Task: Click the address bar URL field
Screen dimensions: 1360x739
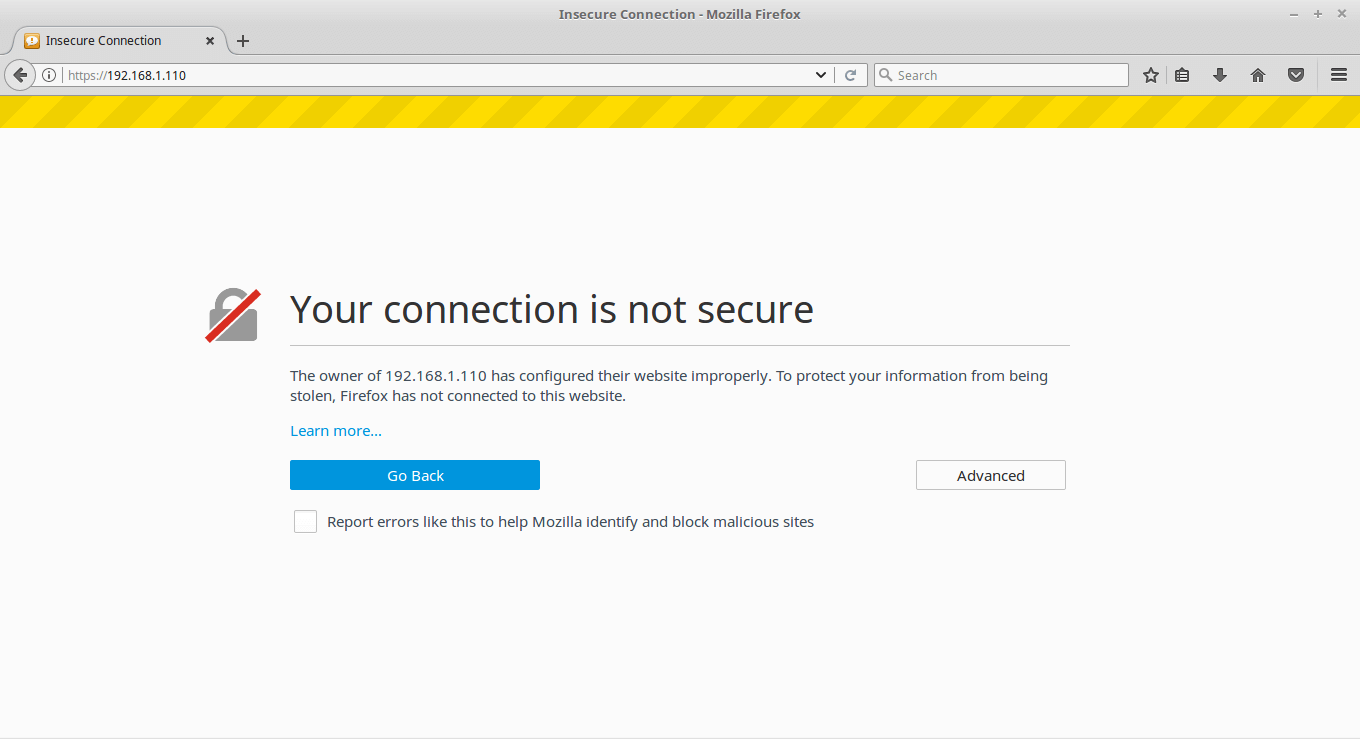Action: point(437,75)
